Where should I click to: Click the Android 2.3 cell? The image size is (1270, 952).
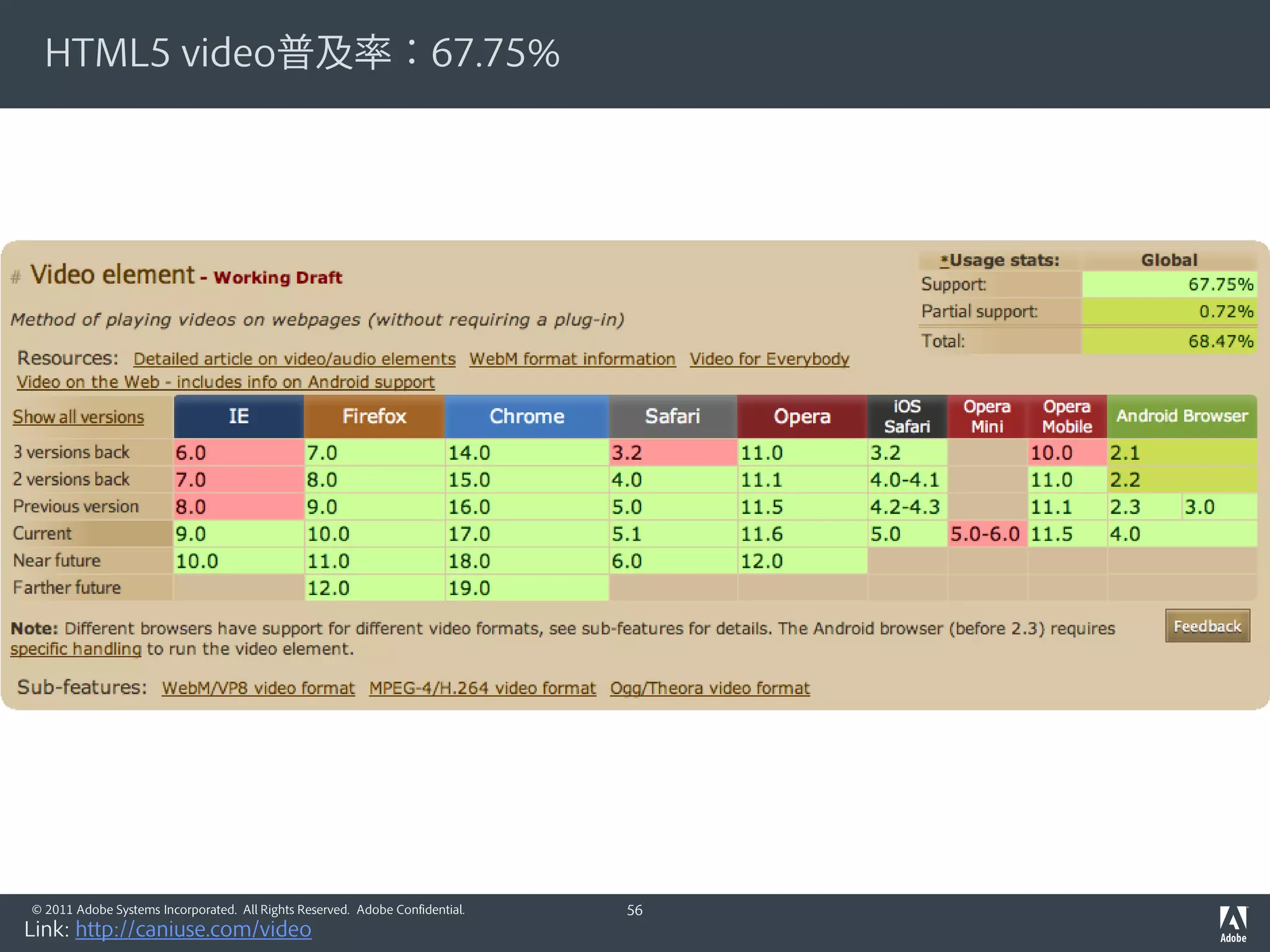(1145, 507)
